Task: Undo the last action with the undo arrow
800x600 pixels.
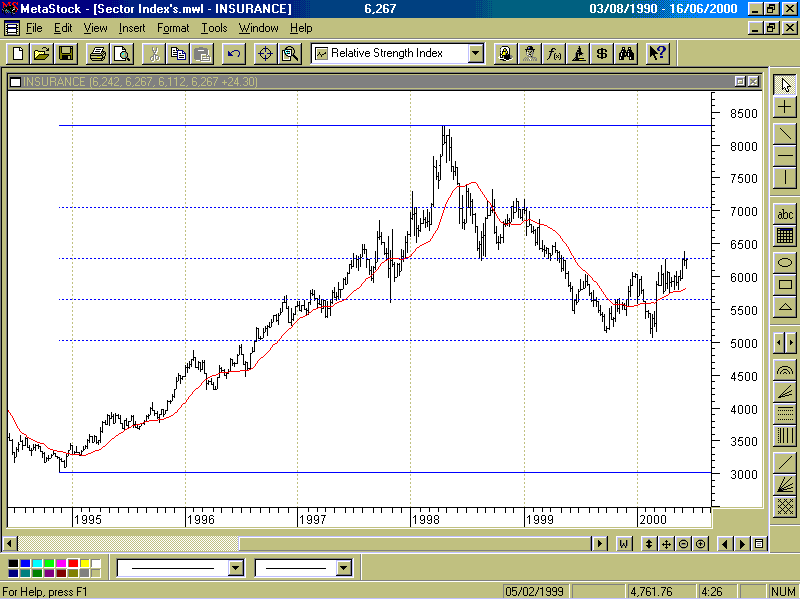Action: coord(234,54)
